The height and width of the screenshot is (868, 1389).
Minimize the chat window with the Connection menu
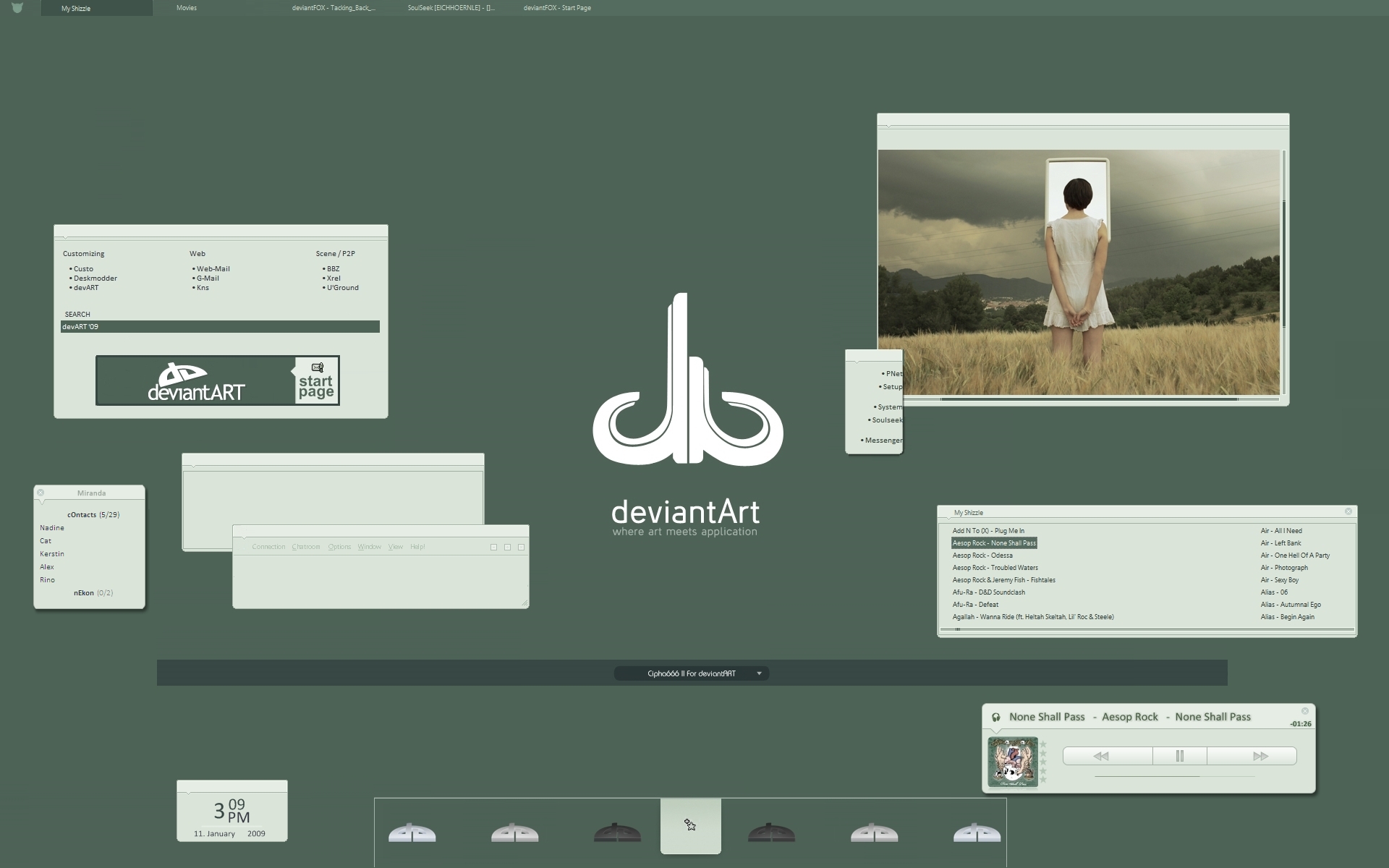pos(493,548)
